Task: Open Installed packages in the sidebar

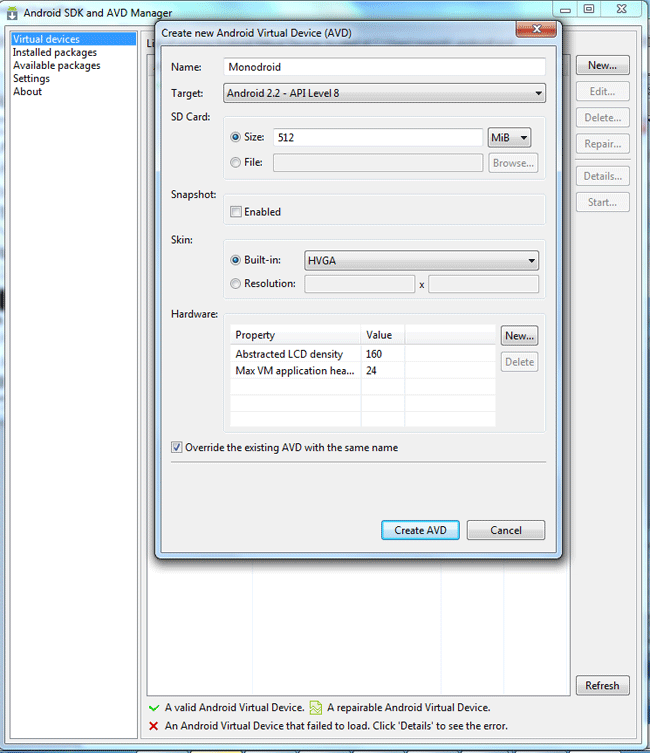Action: pyautogui.click(x=55, y=52)
